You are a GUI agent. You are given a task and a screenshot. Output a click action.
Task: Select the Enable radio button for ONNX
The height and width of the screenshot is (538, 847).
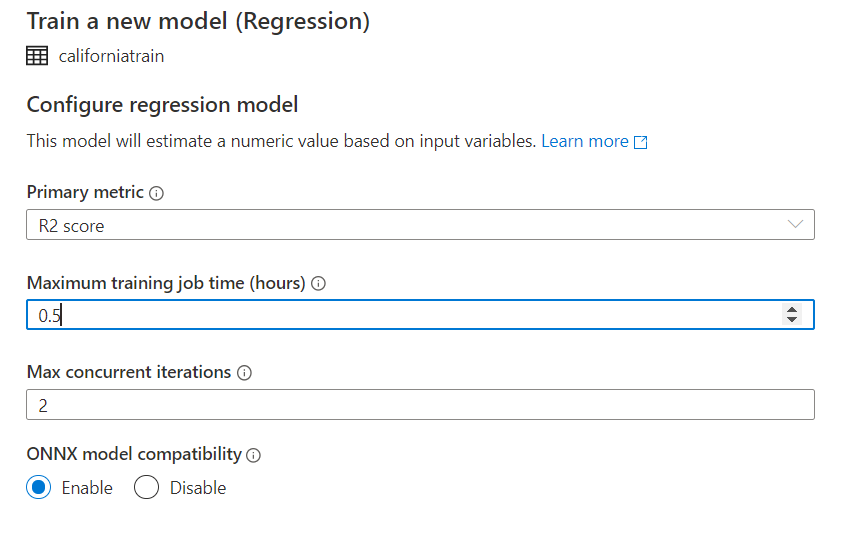(x=39, y=487)
